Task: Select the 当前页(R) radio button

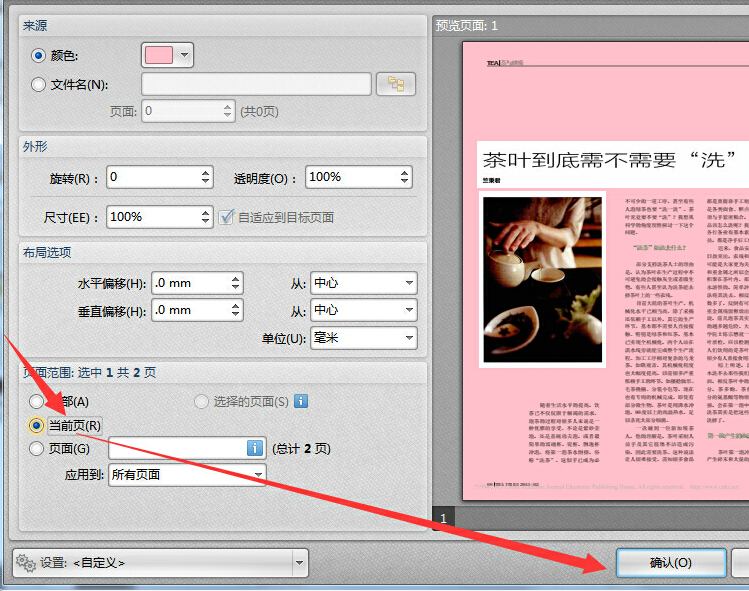Action: click(36, 425)
